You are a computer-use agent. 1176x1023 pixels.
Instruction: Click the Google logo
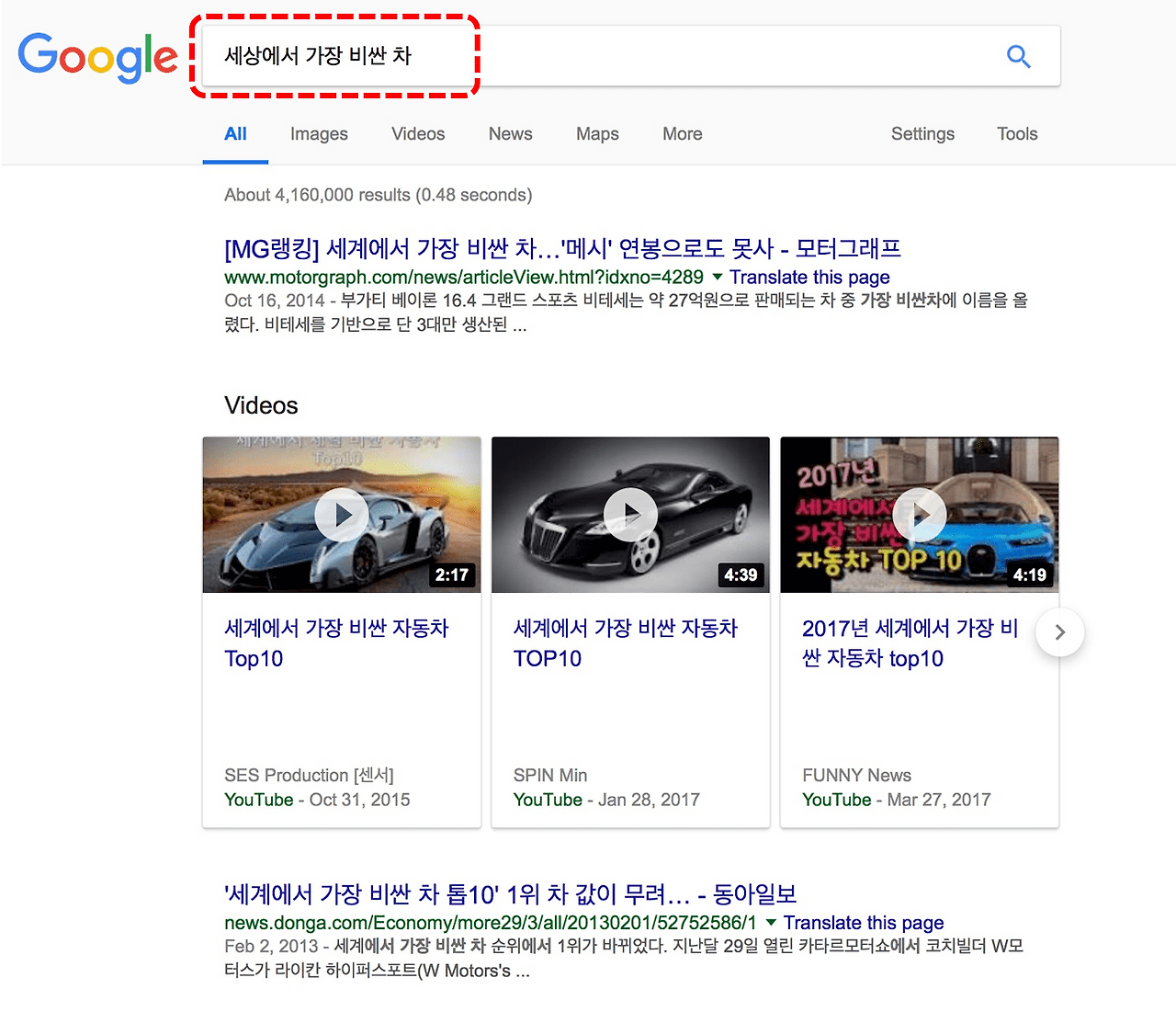click(x=97, y=57)
